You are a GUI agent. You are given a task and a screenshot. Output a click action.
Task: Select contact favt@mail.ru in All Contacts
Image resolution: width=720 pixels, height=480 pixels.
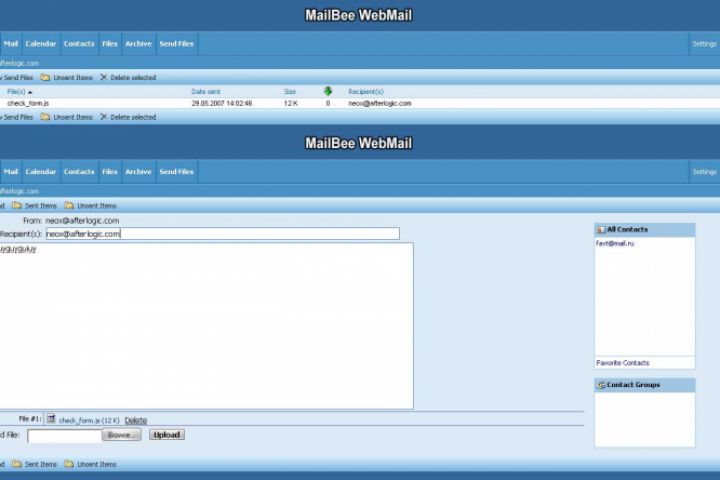615,243
